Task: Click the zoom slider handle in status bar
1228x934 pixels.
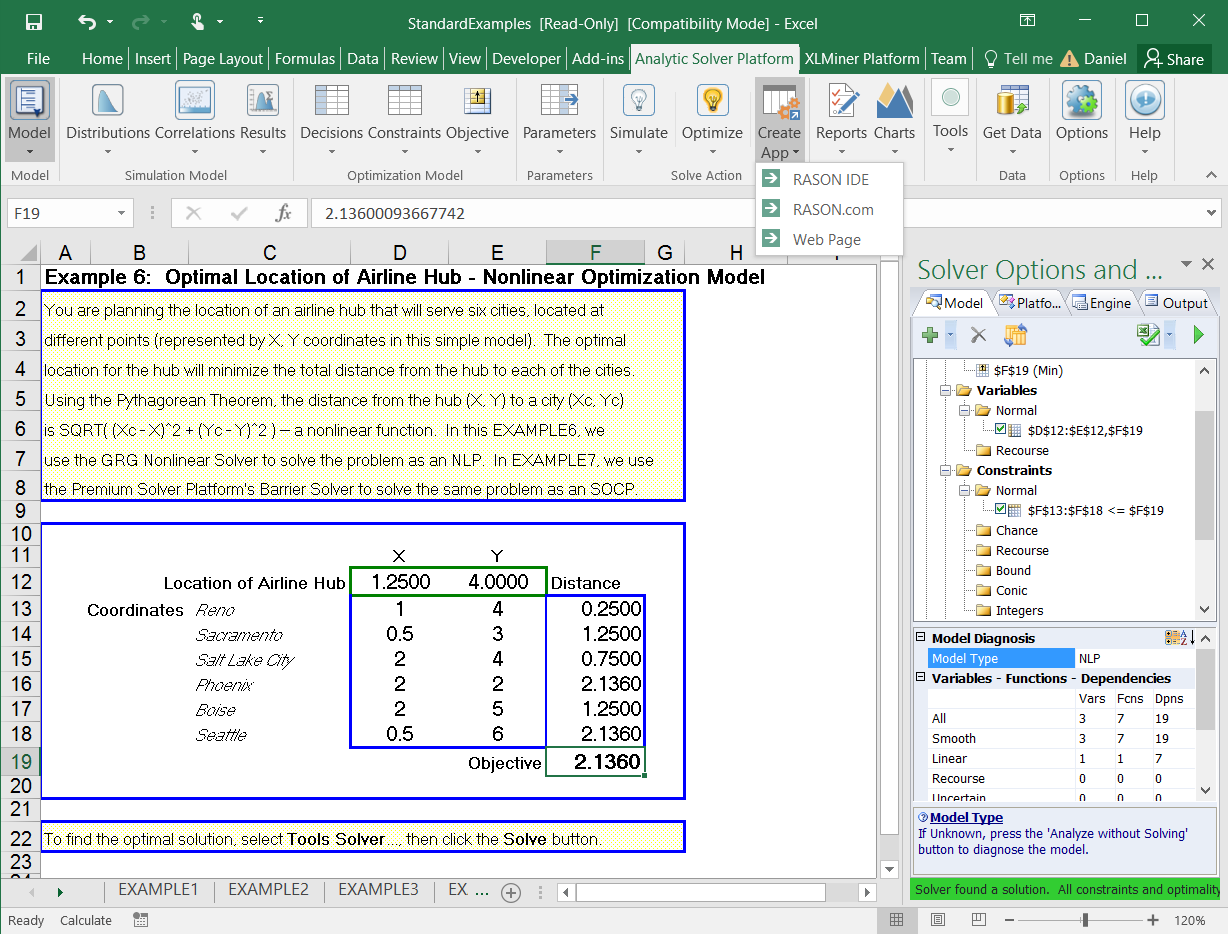Action: 1084,920
